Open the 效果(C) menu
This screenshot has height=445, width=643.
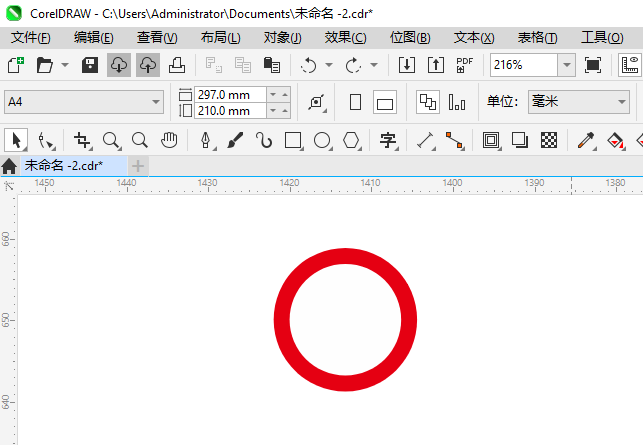point(345,38)
